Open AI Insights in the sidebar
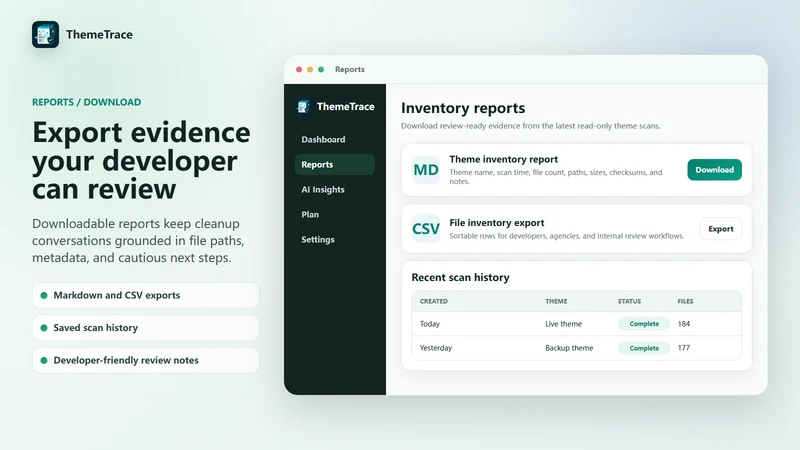 pos(335,189)
